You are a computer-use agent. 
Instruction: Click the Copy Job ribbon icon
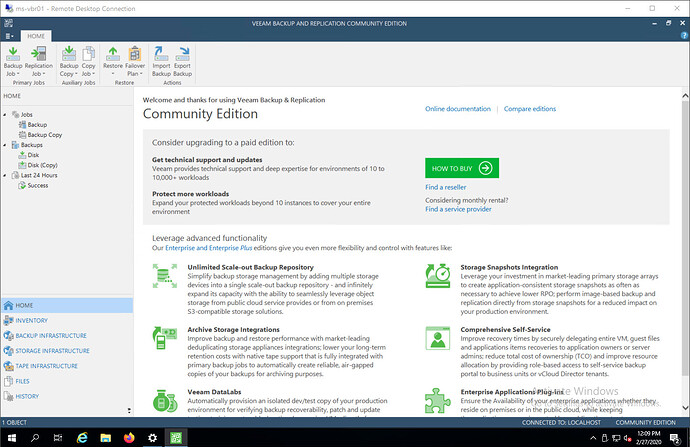click(89, 59)
